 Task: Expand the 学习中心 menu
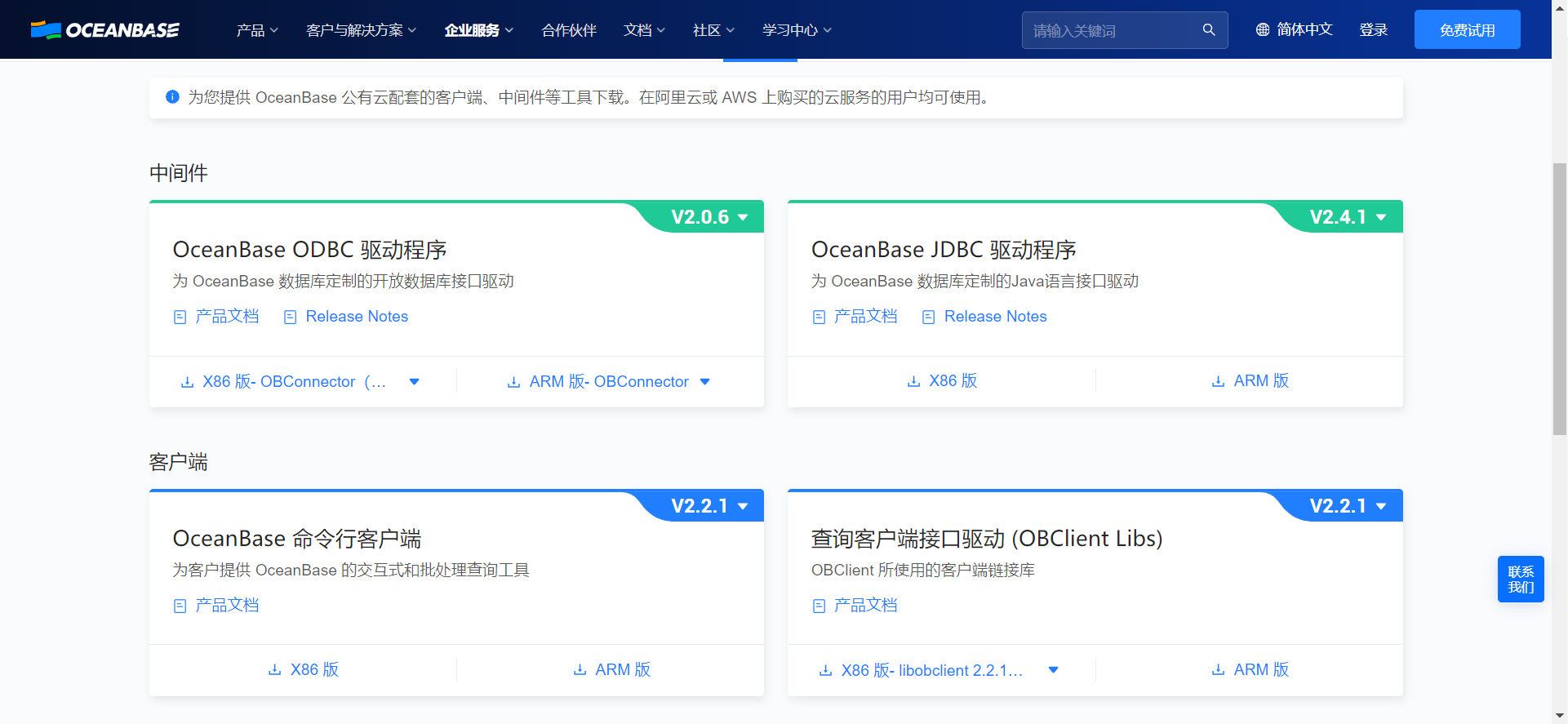(x=797, y=30)
